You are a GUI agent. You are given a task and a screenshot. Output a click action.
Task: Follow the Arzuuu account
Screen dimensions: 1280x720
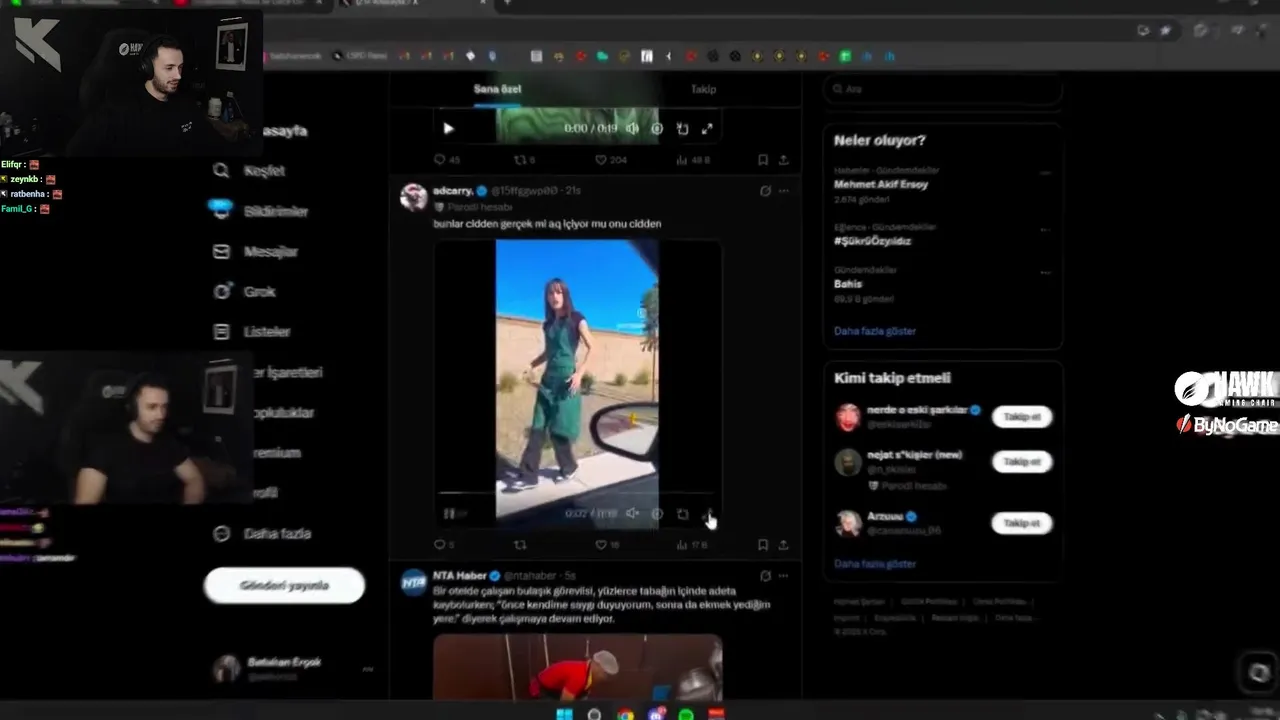pos(1022,523)
